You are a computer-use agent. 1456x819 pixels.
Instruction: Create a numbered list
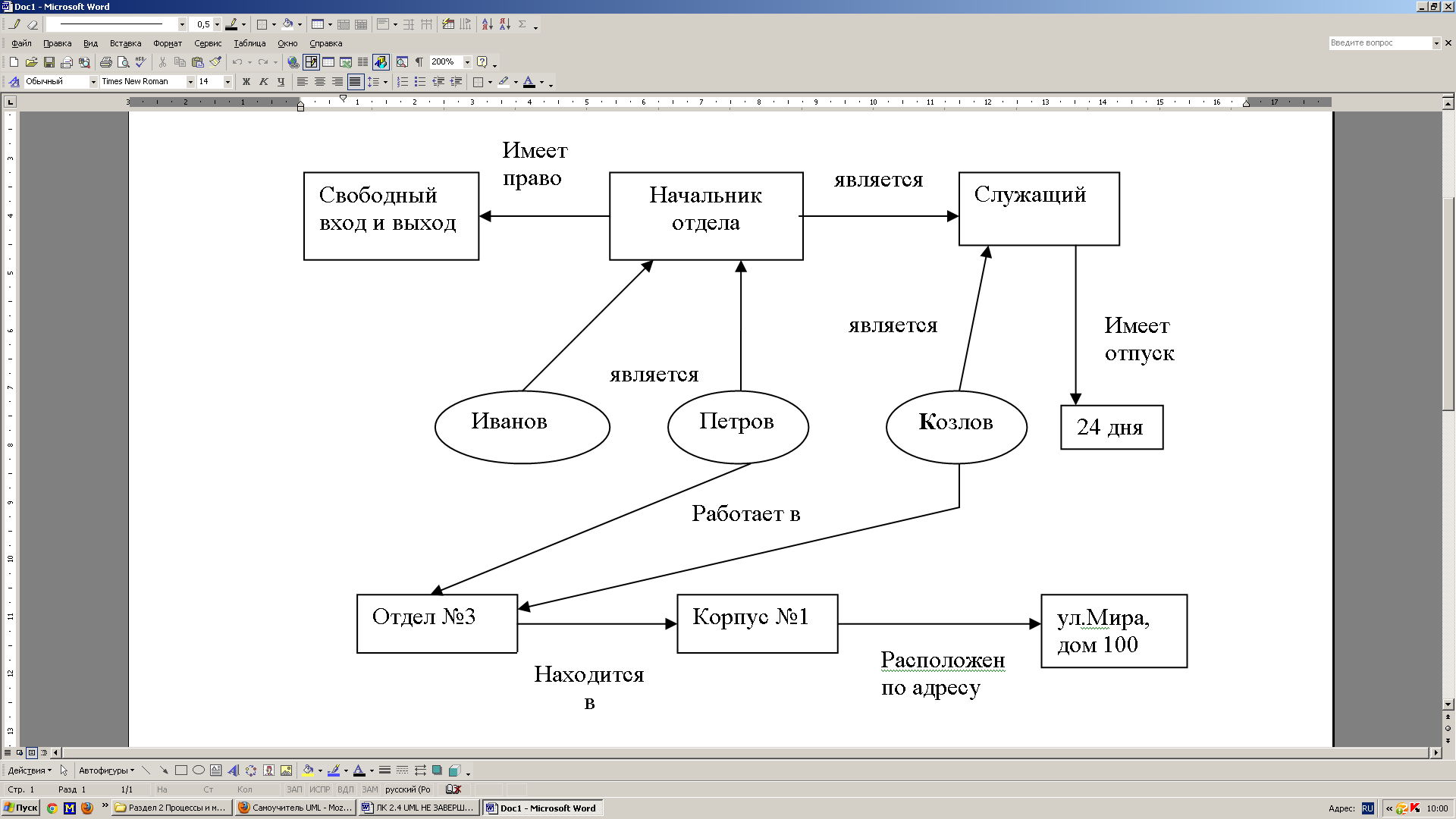[x=403, y=82]
